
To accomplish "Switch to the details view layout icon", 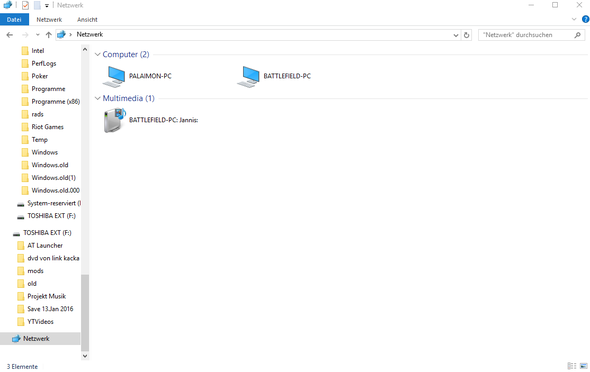I will 572,366.
